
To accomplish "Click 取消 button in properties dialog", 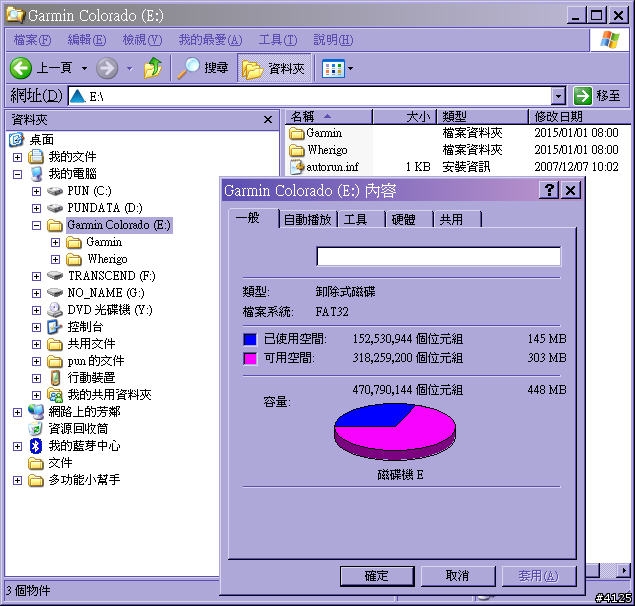I will (x=458, y=576).
